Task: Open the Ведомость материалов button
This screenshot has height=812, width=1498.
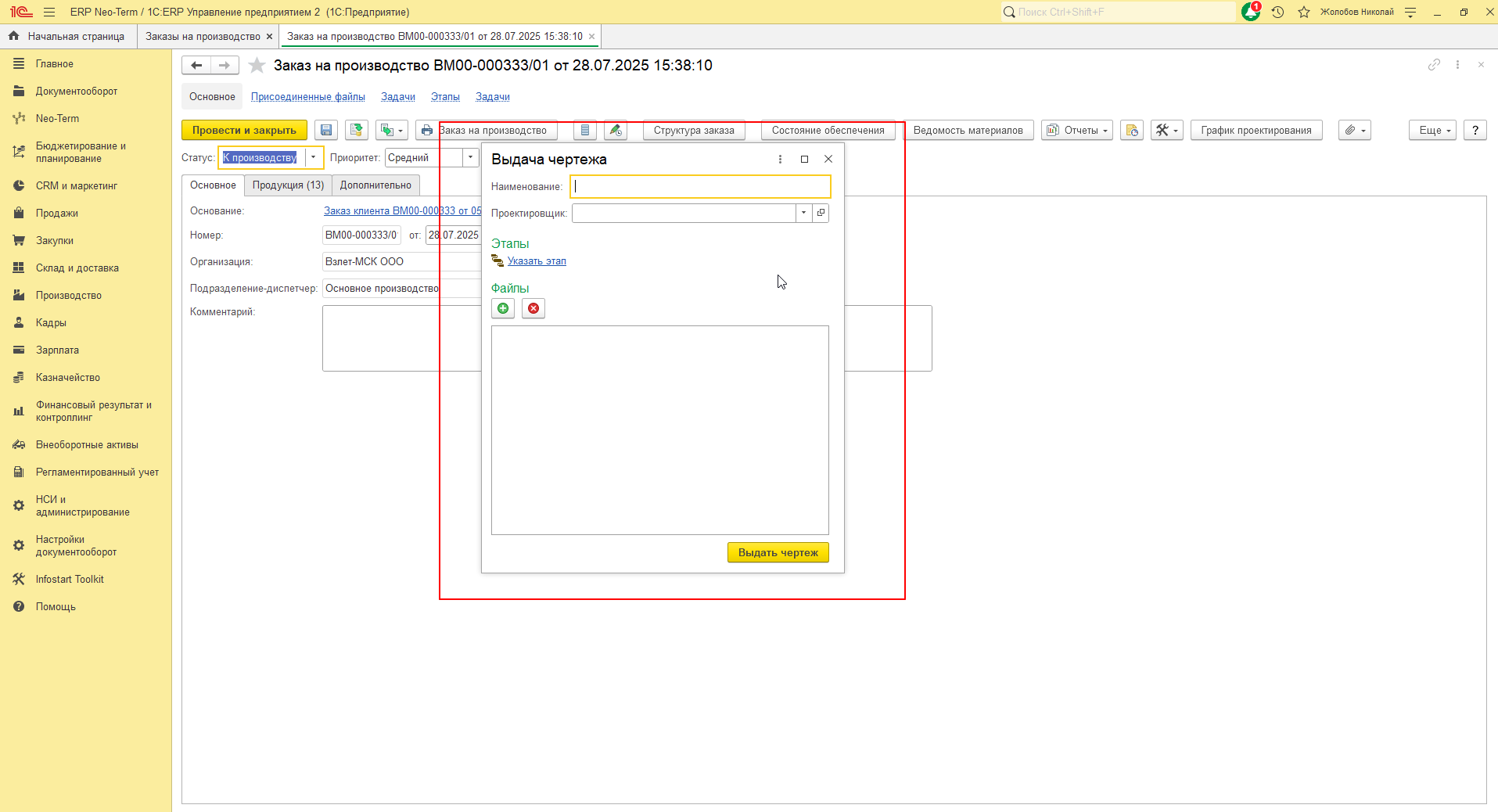Action: point(968,131)
